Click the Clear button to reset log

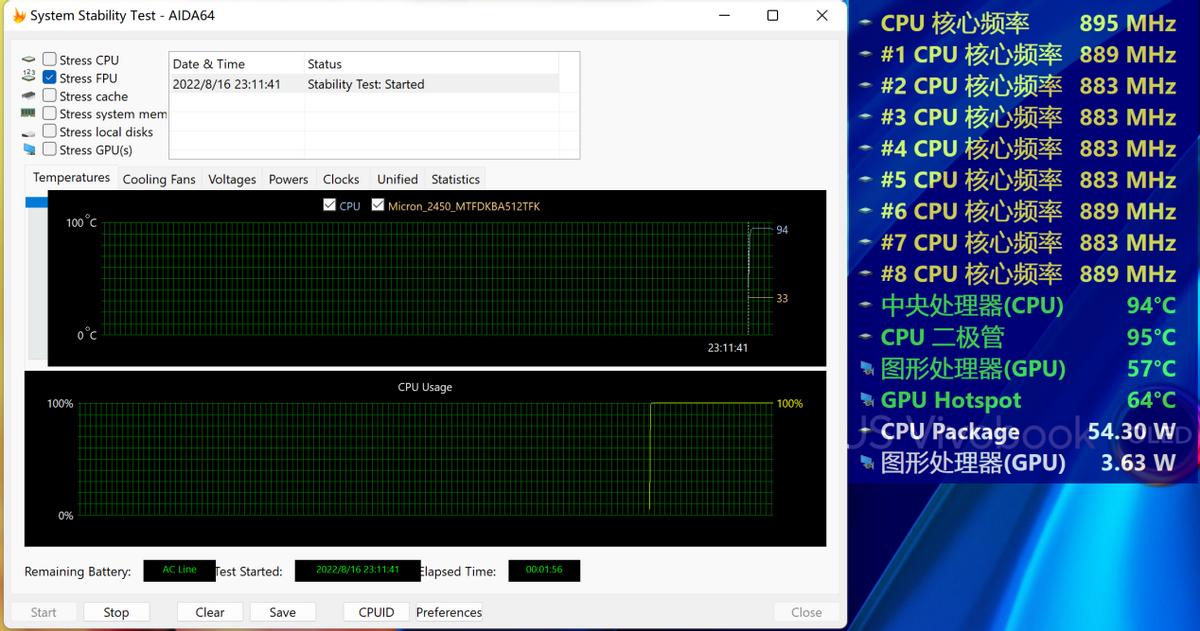pos(210,611)
